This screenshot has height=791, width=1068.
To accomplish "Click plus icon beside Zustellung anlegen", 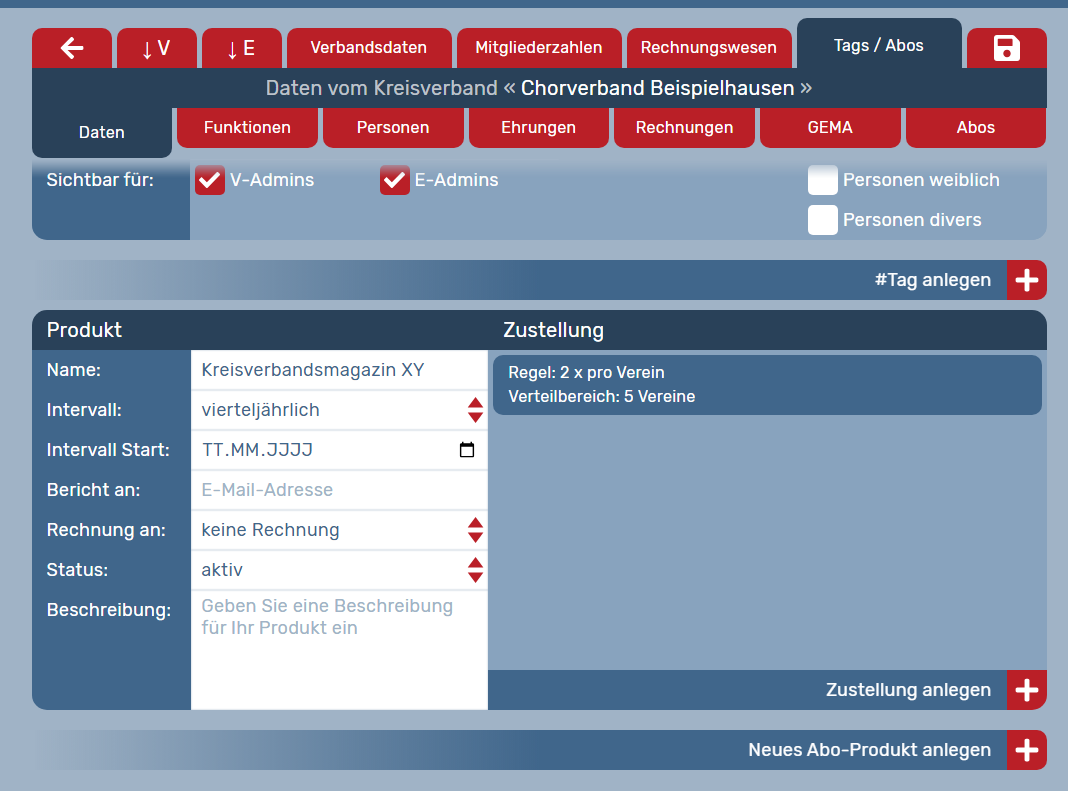I will (1026, 690).
